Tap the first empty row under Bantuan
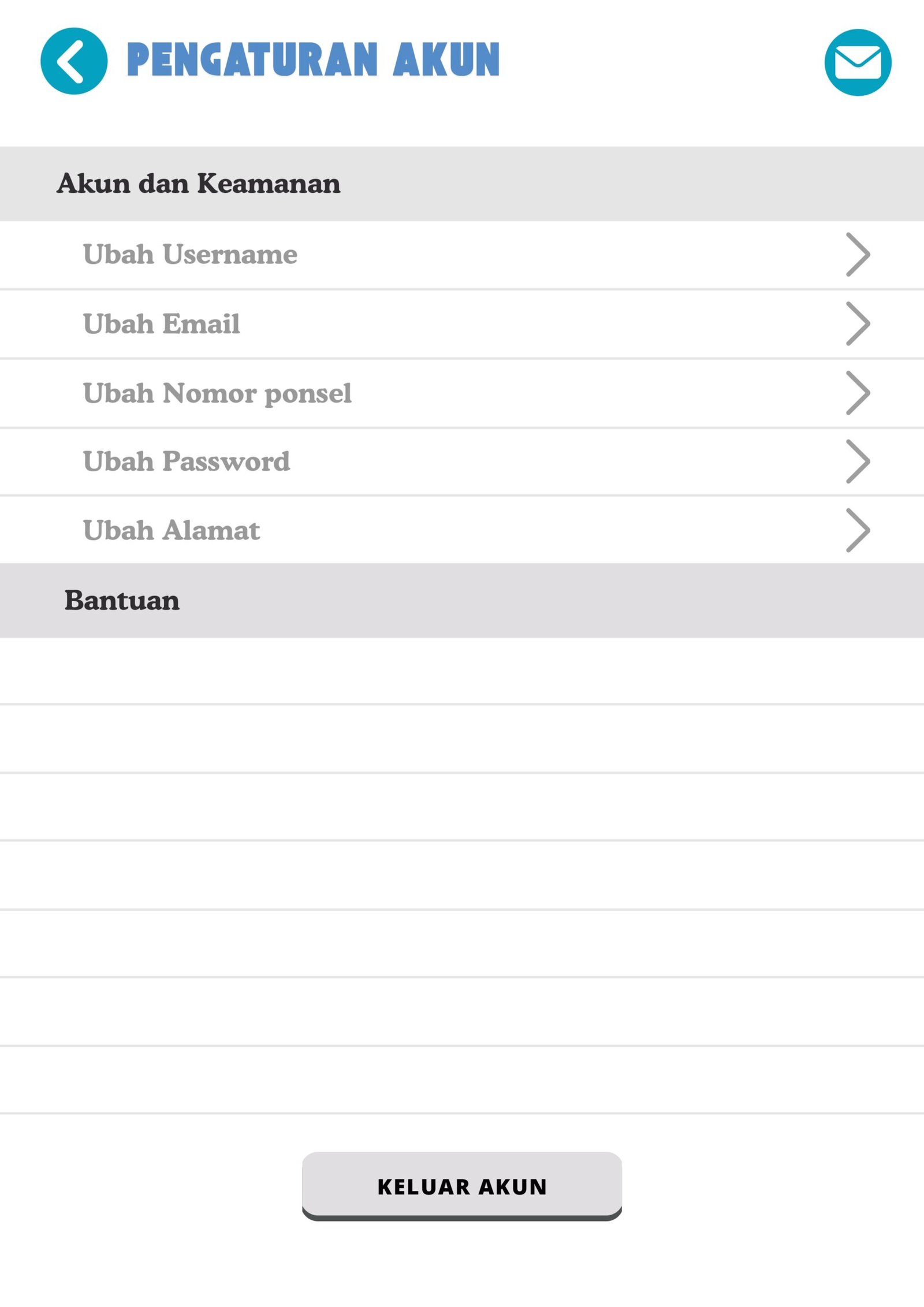The height and width of the screenshot is (1307, 924). tap(462, 671)
